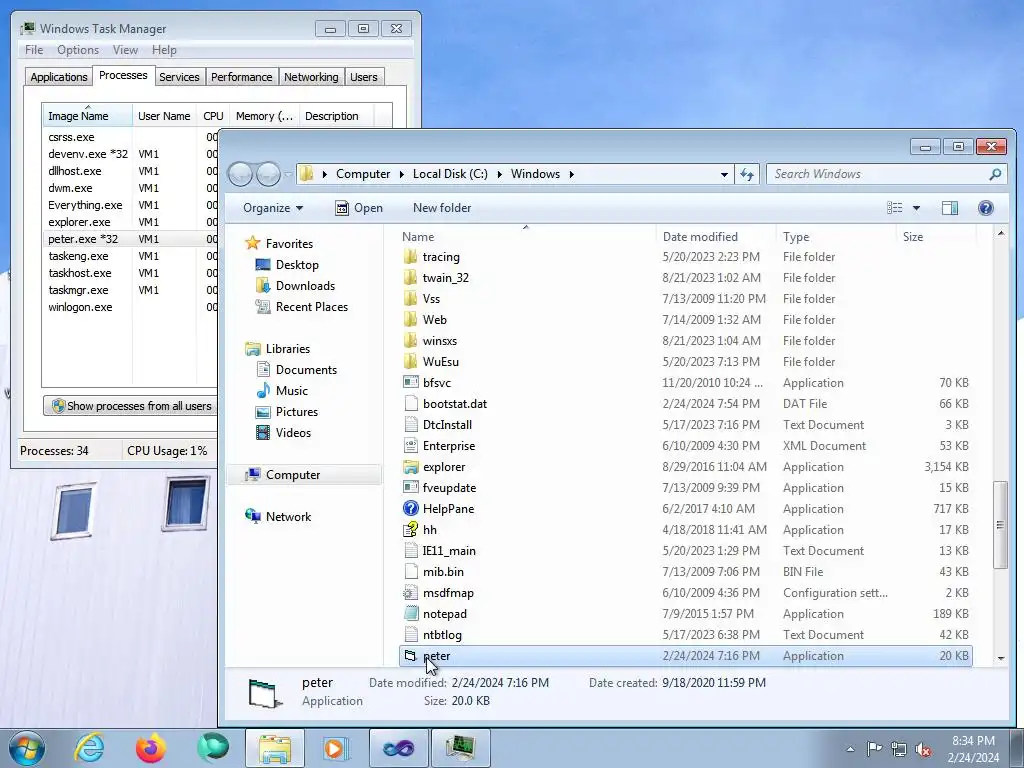The width and height of the screenshot is (1024, 768).
Task: Switch to the Networking tab
Action: (311, 77)
